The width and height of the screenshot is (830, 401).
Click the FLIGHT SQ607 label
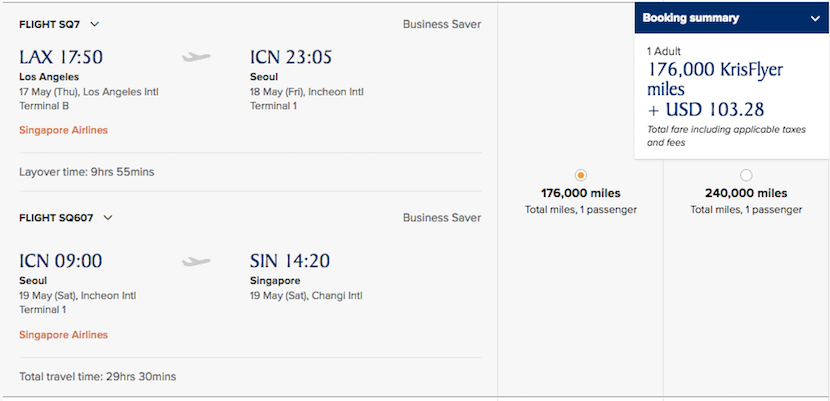click(58, 217)
